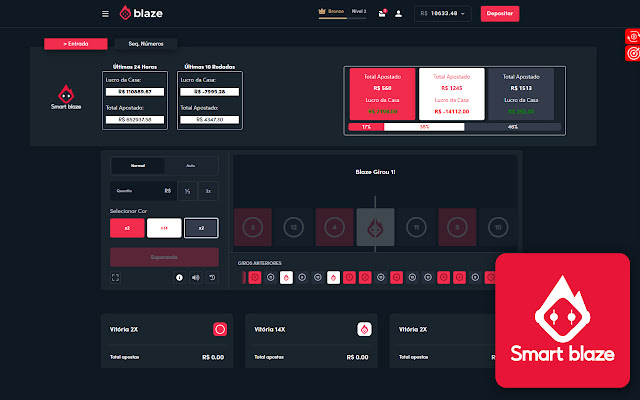Open the game info icon
Screen dimensions: 640x400
(179, 278)
